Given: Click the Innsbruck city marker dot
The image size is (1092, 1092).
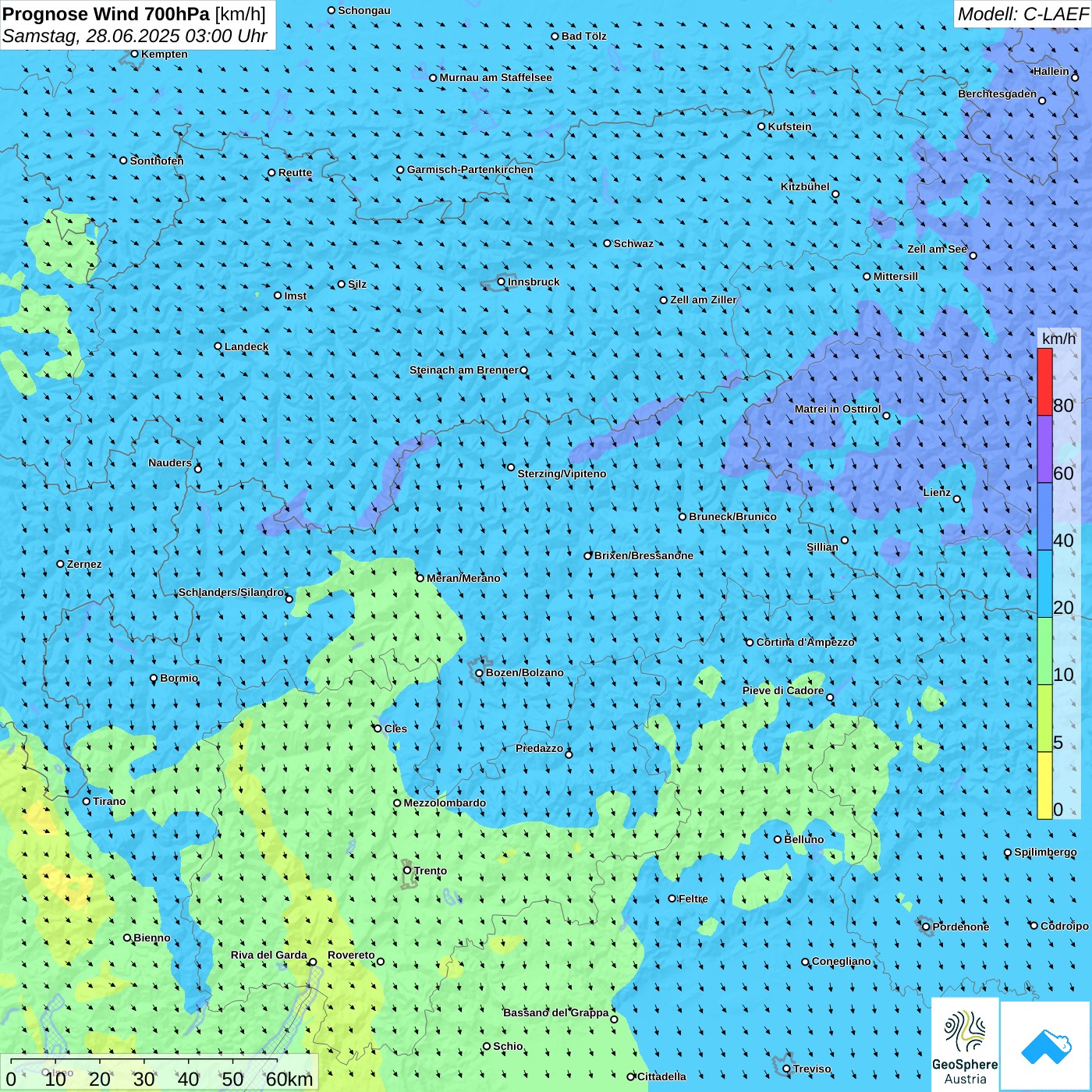Looking at the screenshot, I should pos(502,282).
